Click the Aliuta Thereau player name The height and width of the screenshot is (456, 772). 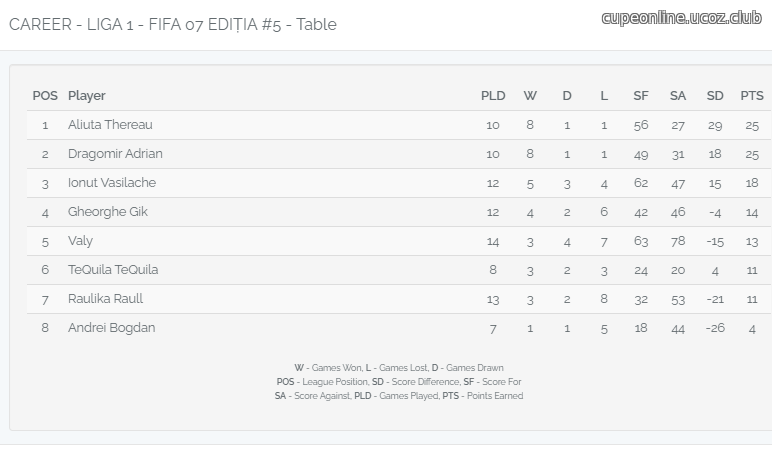tap(110, 125)
